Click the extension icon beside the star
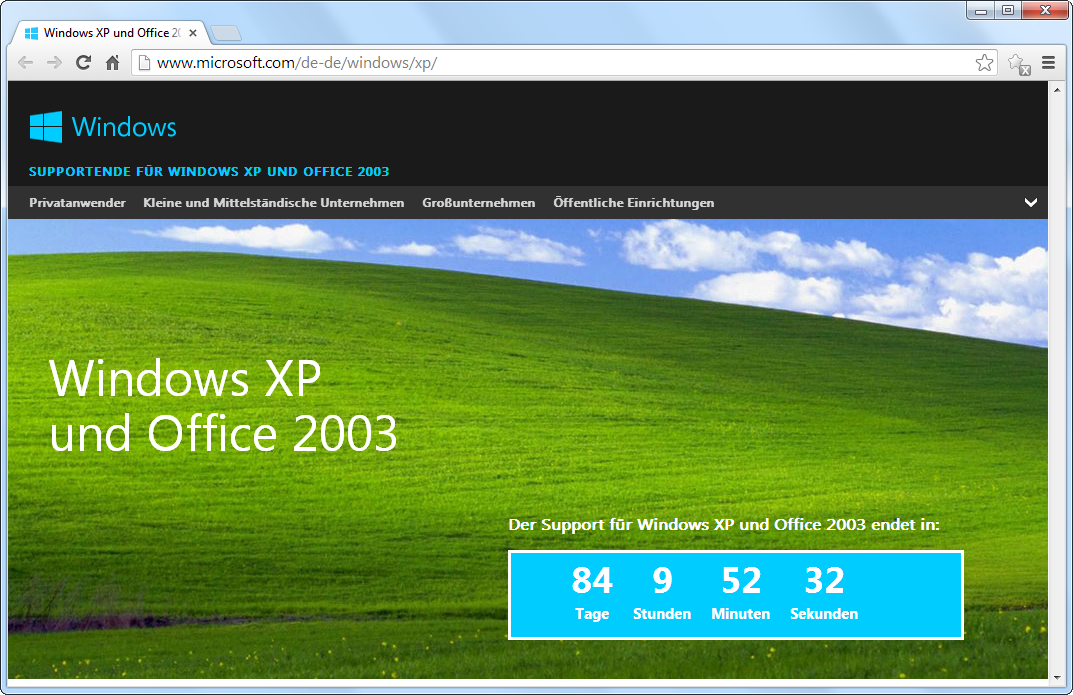The width and height of the screenshot is (1073, 695). point(1018,64)
